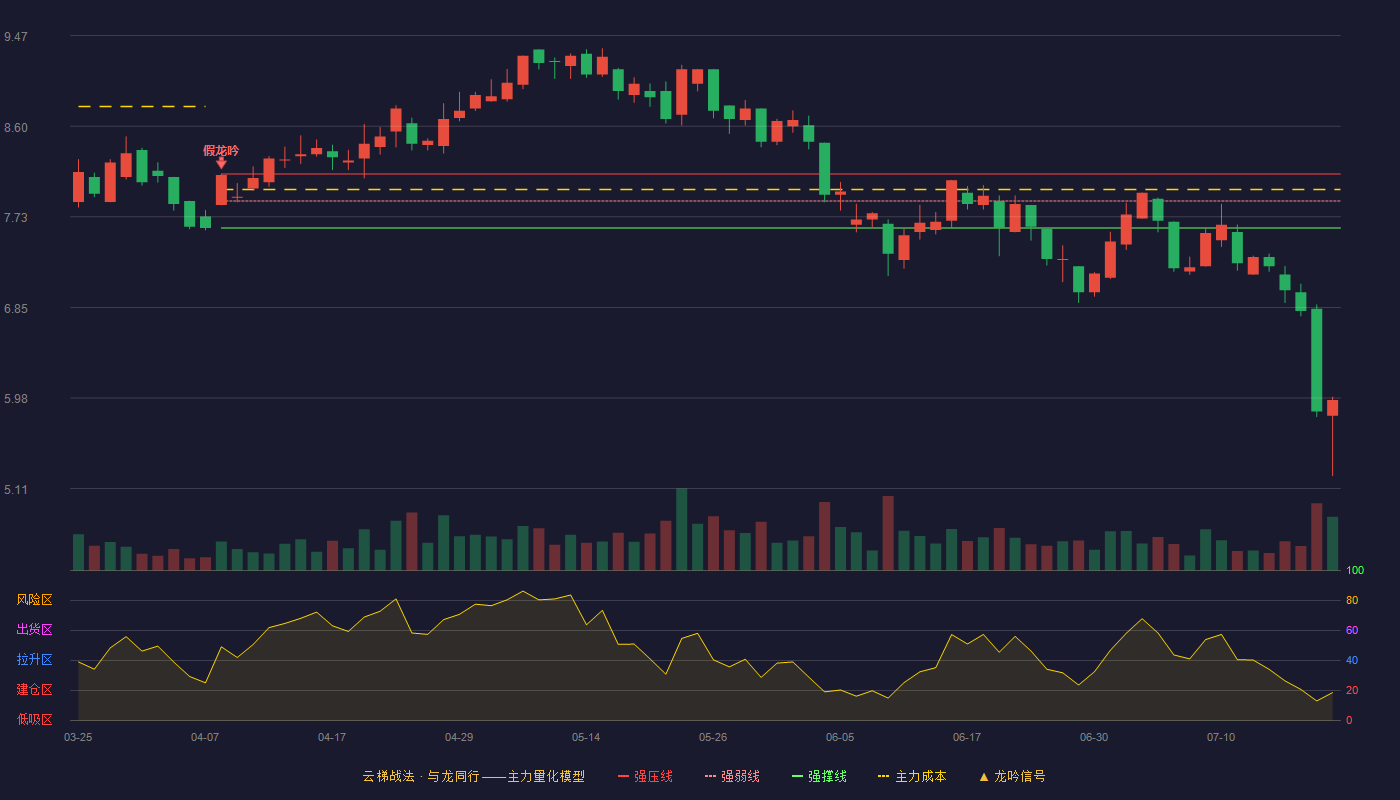Viewport: 1400px width, 800px height.
Task: Select the 04-29 date label
Action: click(x=459, y=737)
